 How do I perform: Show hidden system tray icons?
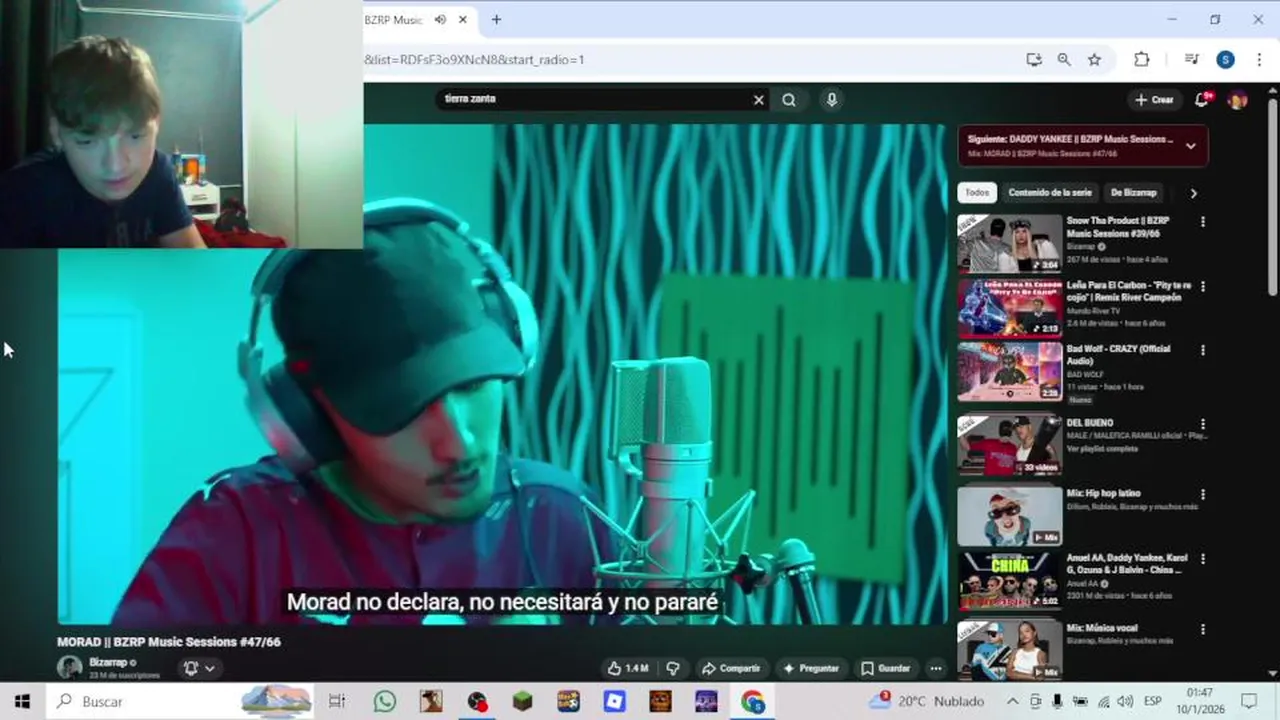(x=1012, y=702)
